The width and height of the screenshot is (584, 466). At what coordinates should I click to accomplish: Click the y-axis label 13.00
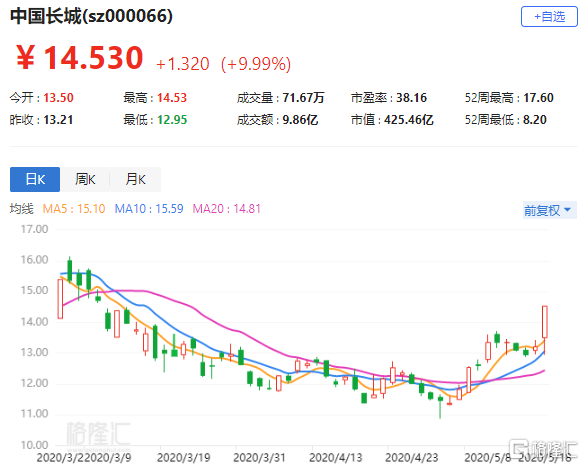coord(34,352)
